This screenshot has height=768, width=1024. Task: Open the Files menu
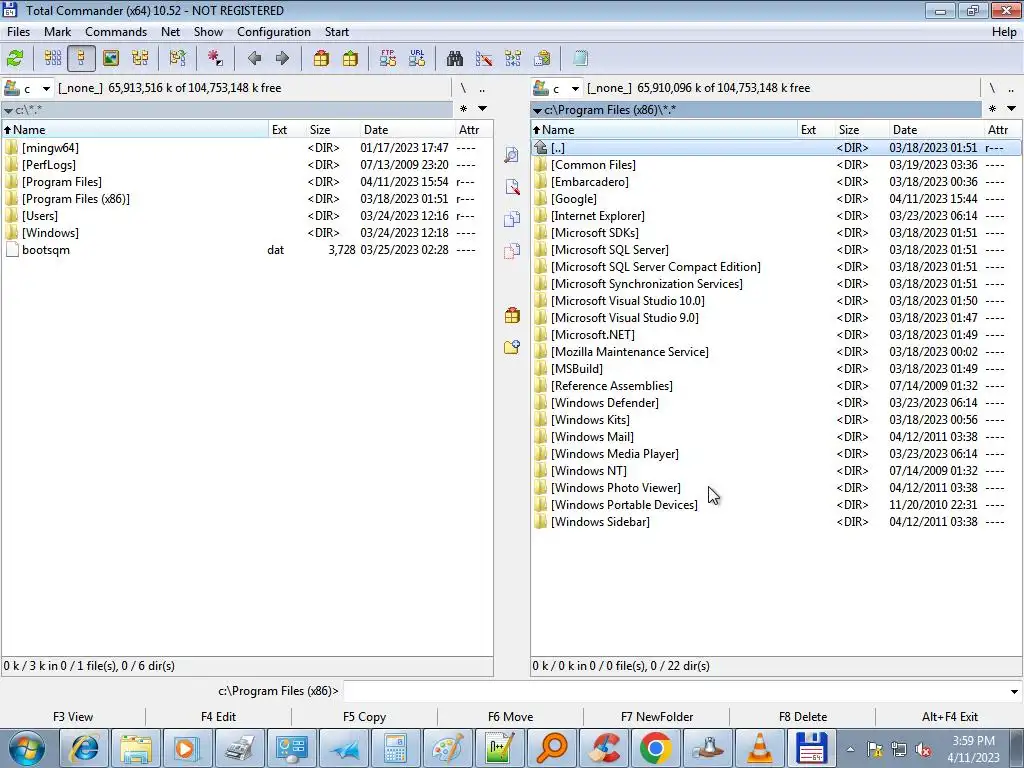point(18,31)
